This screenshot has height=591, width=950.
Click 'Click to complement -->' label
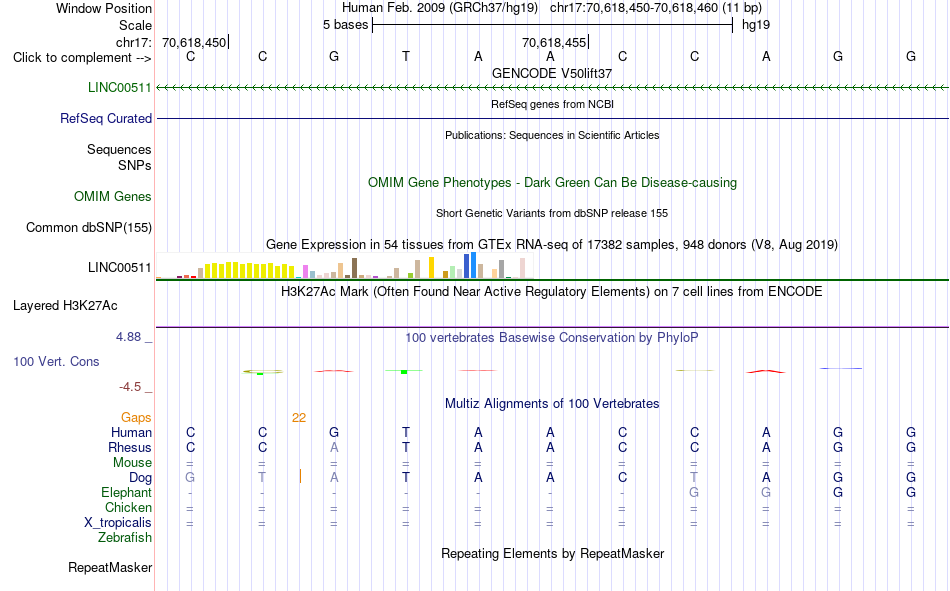pos(82,58)
